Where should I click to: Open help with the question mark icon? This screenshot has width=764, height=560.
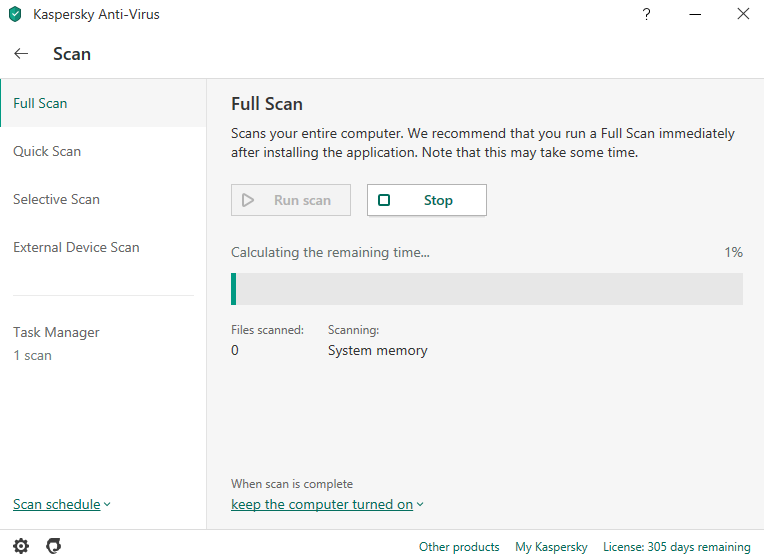(x=647, y=15)
